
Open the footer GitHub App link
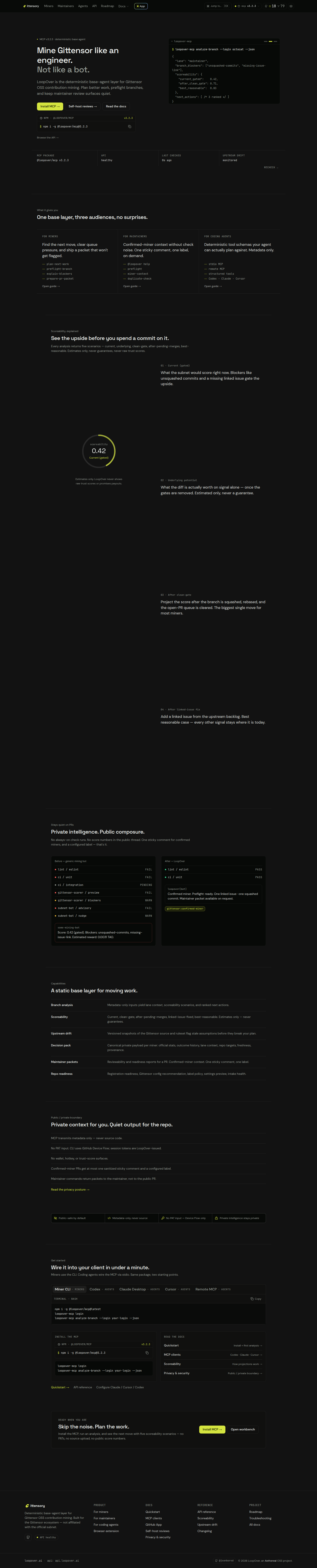(x=154, y=1525)
